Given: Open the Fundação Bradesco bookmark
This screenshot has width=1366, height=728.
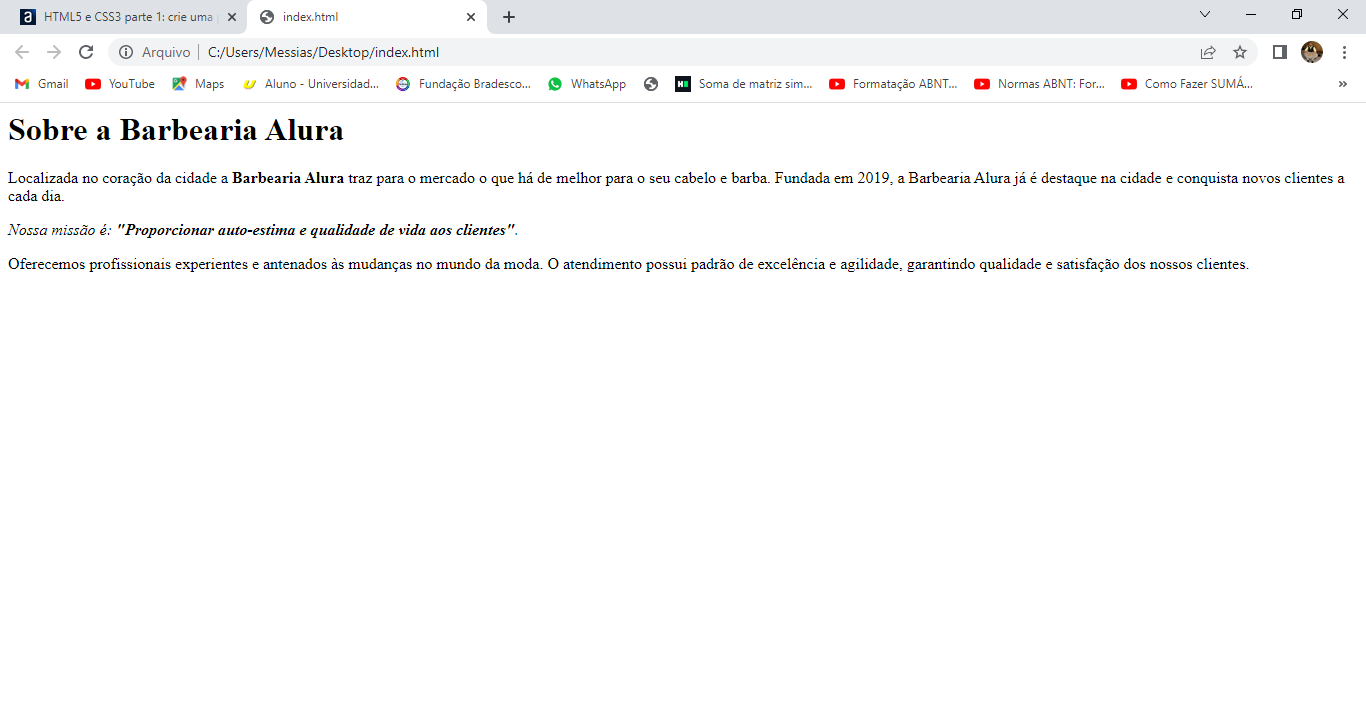Looking at the screenshot, I should tap(464, 84).
